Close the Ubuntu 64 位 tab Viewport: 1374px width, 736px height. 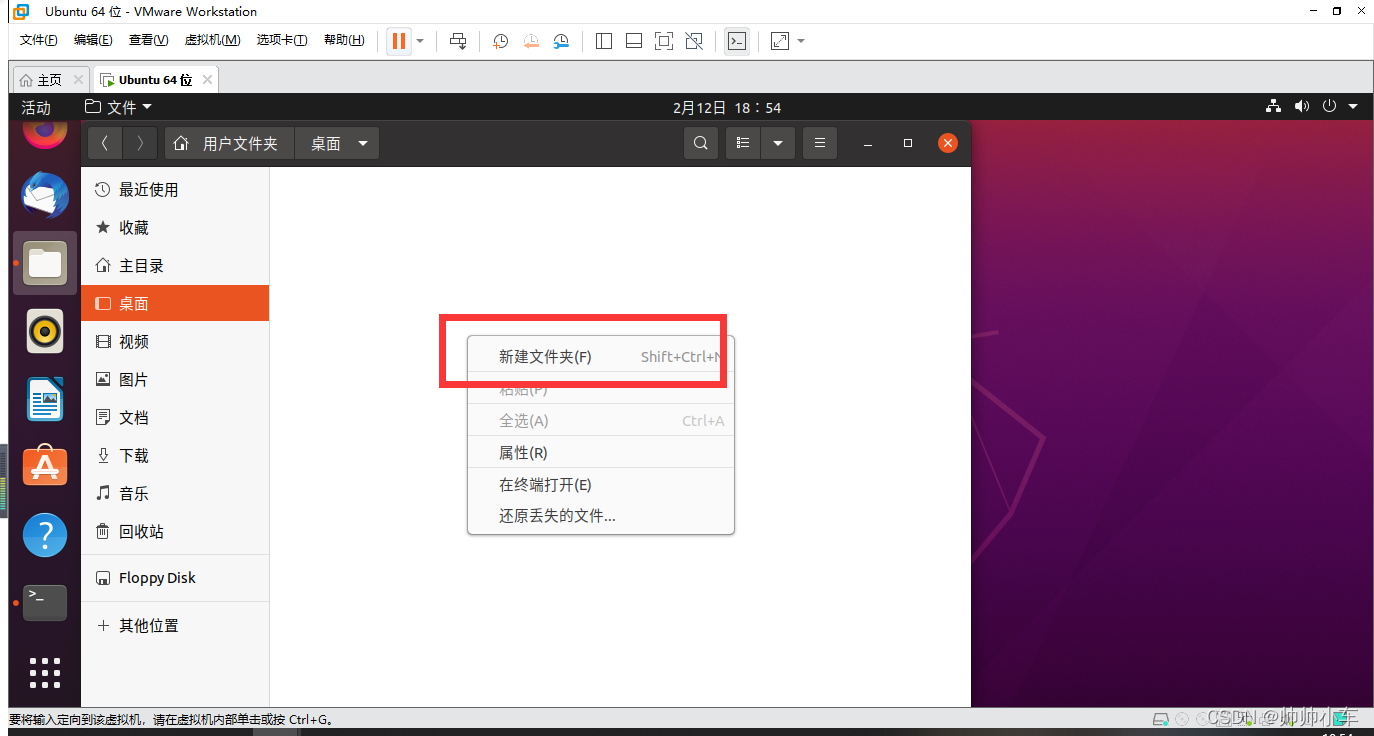207,80
